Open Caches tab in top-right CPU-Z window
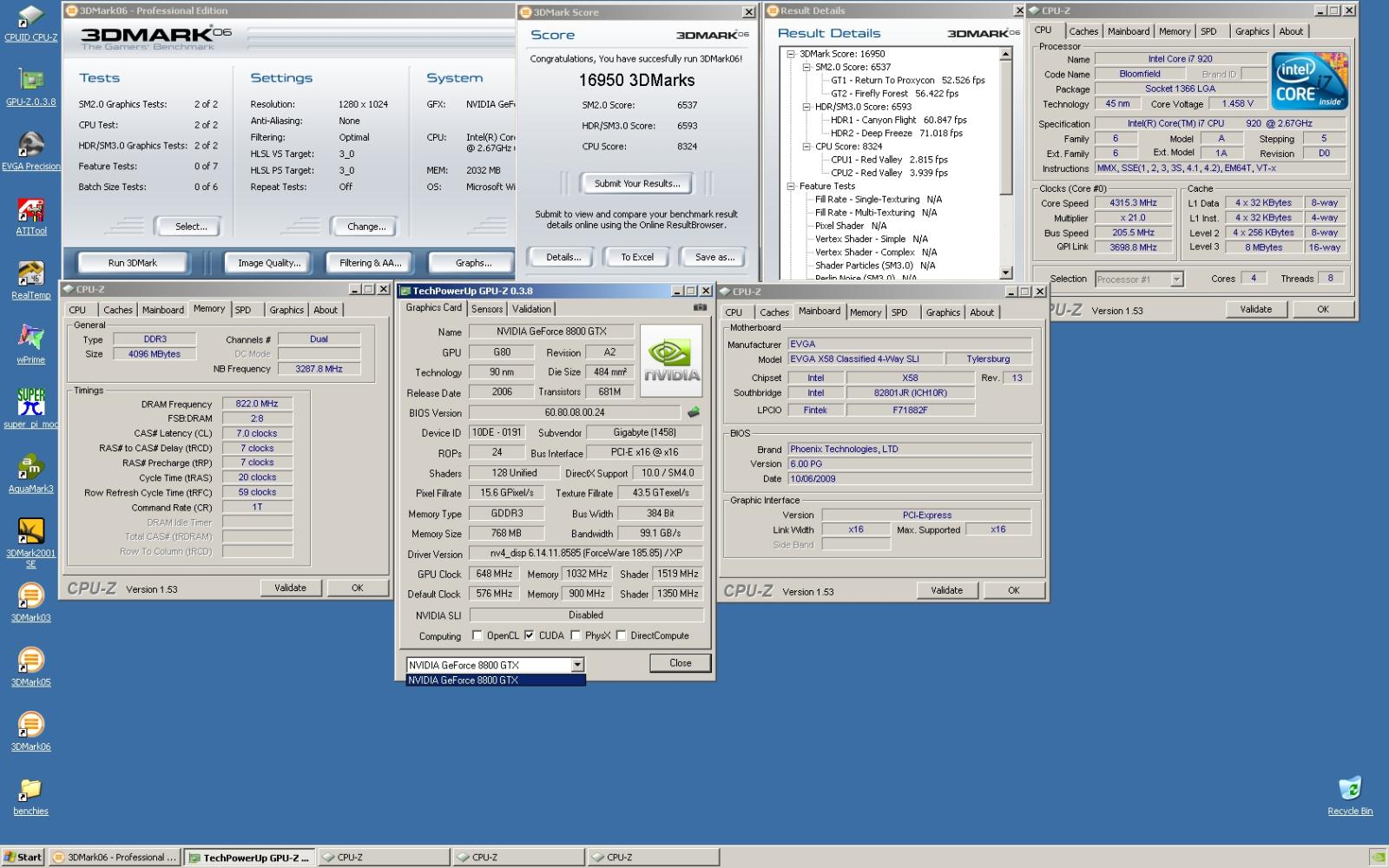This screenshot has height=868, width=1389. pyautogui.click(x=1083, y=31)
